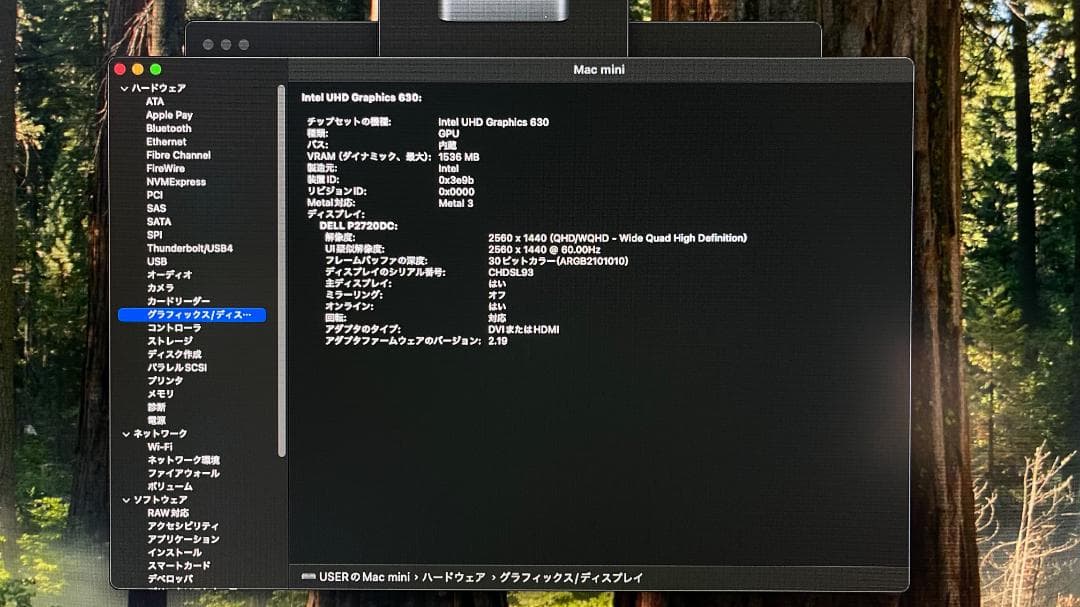Select 診断 in the sidebar
The image size is (1080, 607).
(x=156, y=407)
